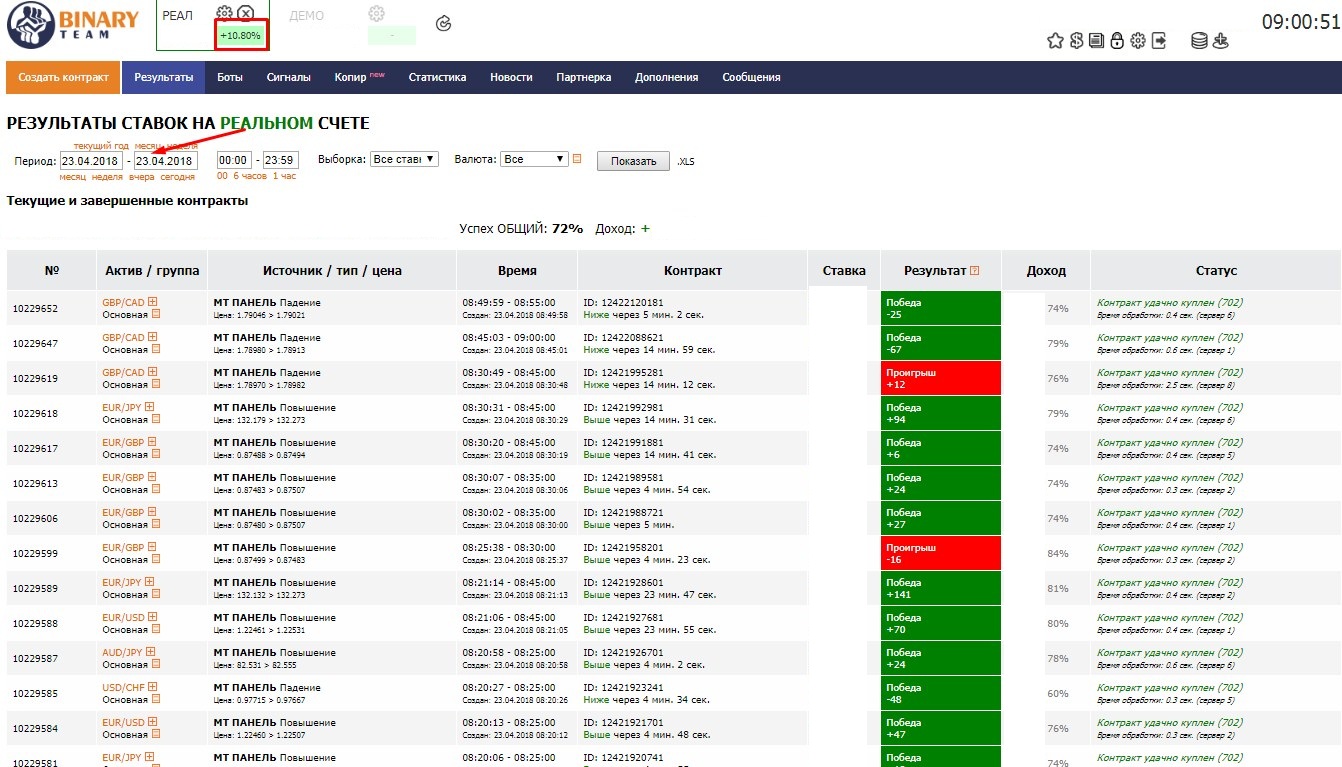The height and width of the screenshot is (767, 1342).
Task: Click the circled X next to РЕАЛ
Action: pyautogui.click(x=245, y=13)
